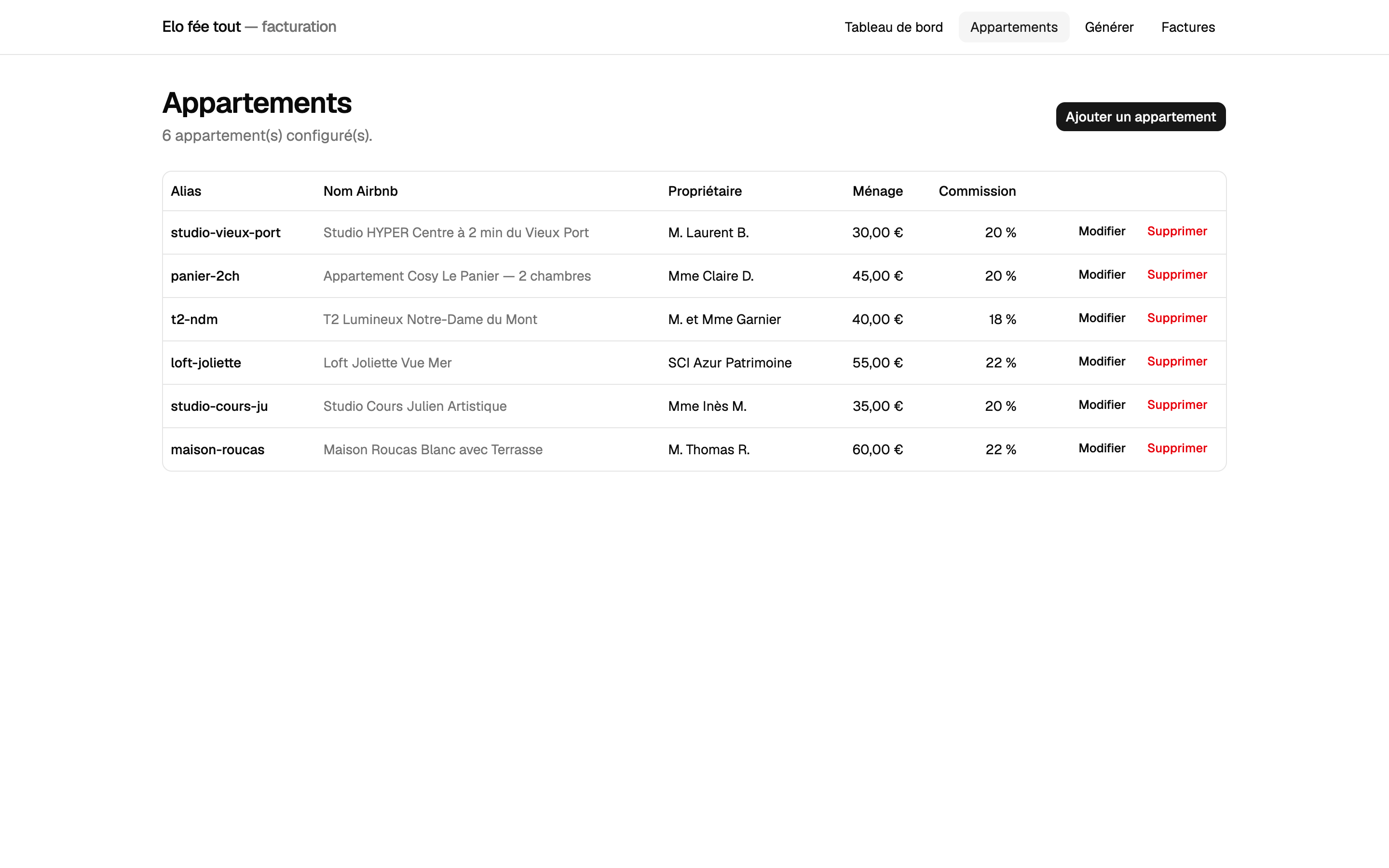
Task: Click owner M. Laurent B.
Action: click(708, 232)
